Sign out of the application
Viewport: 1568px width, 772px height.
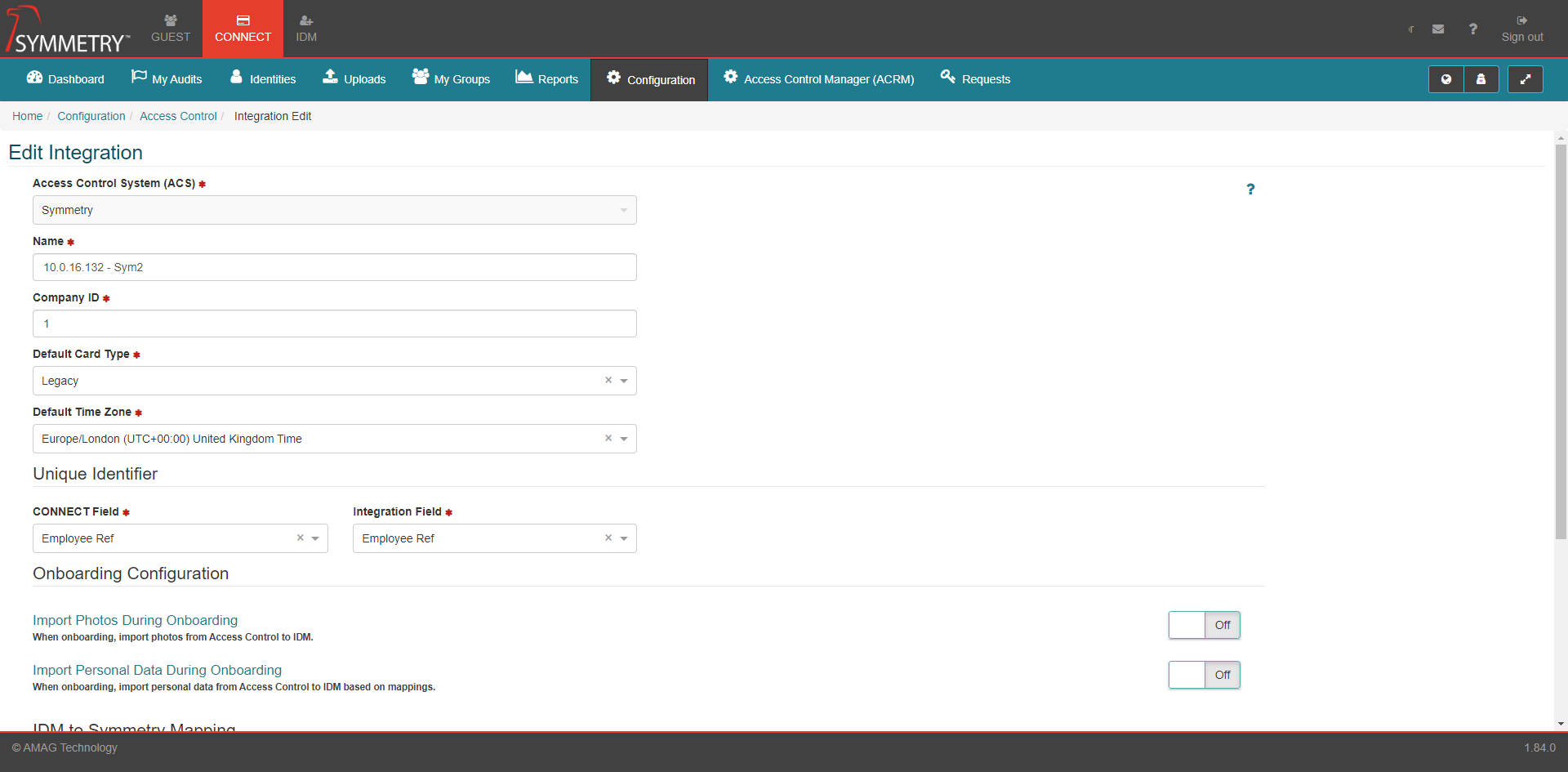pos(1522,29)
